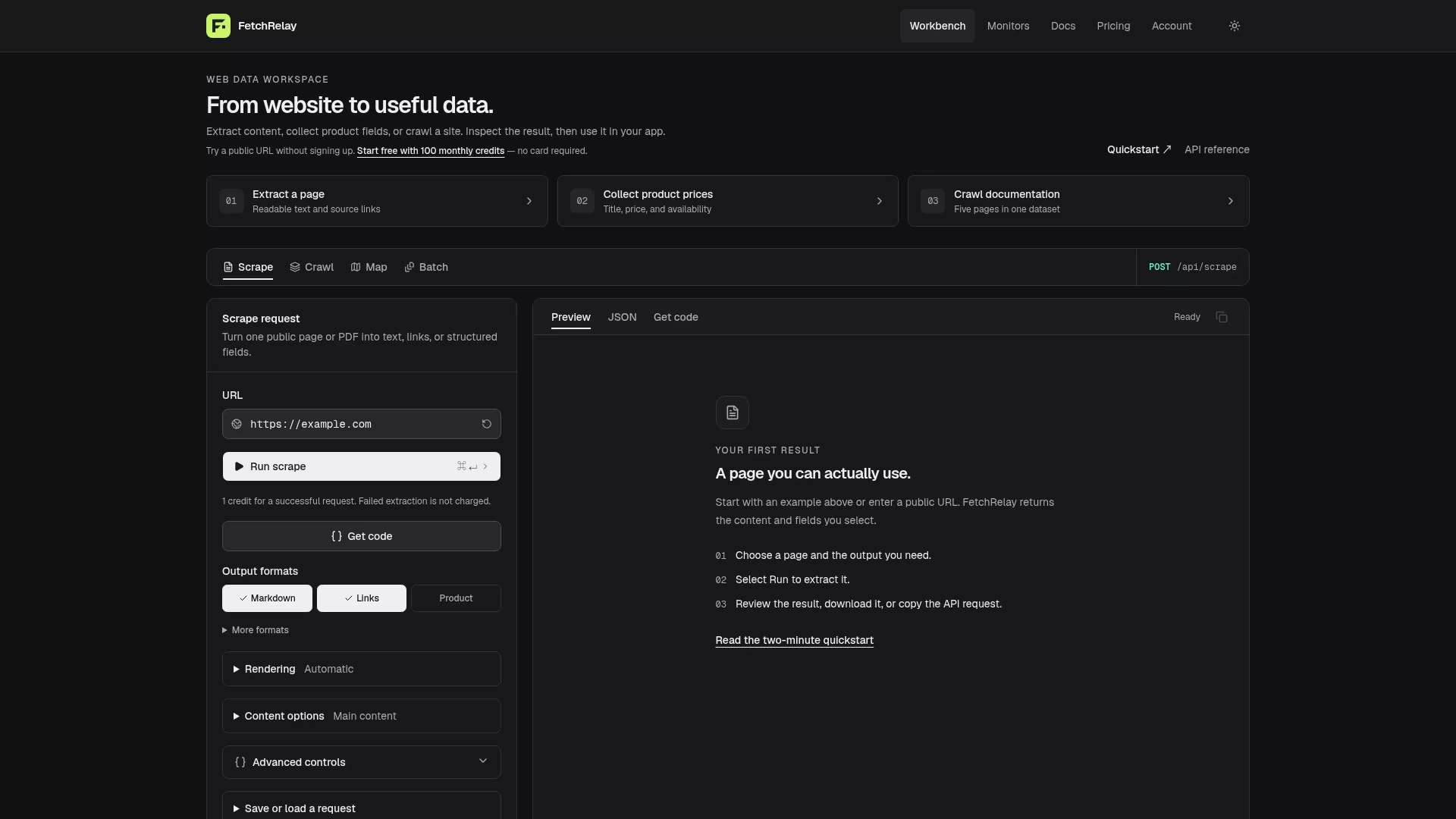
Task: Click step 'Select Run to extract it.'
Action: pyautogui.click(x=792, y=579)
